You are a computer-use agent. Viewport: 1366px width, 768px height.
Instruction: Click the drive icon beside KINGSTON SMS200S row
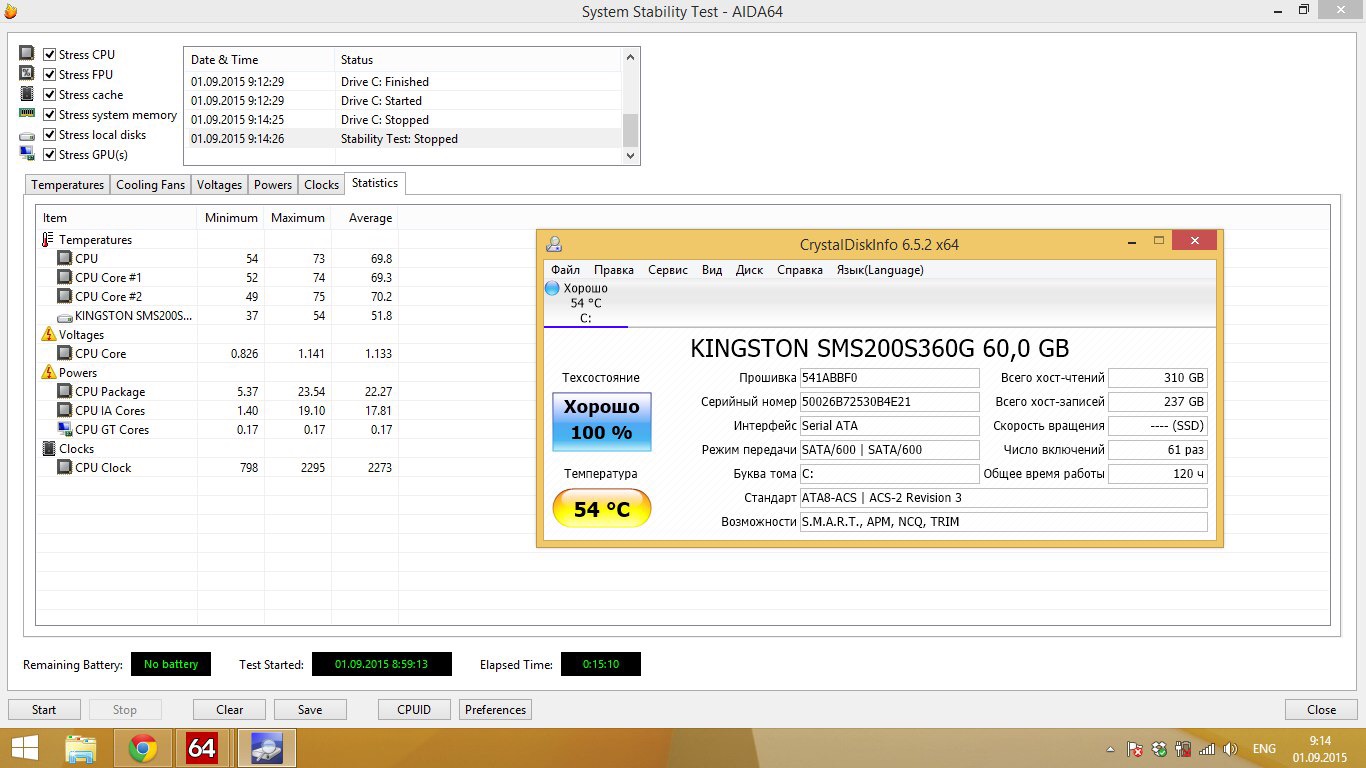click(65, 316)
